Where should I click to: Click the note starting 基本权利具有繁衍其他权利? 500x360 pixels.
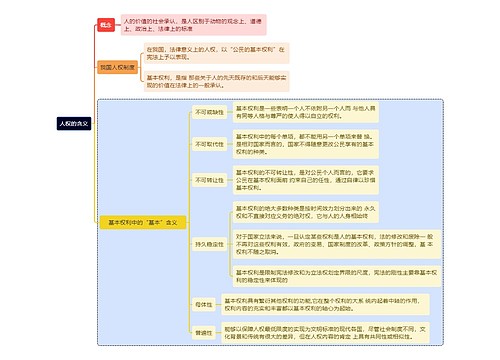coord(325,304)
